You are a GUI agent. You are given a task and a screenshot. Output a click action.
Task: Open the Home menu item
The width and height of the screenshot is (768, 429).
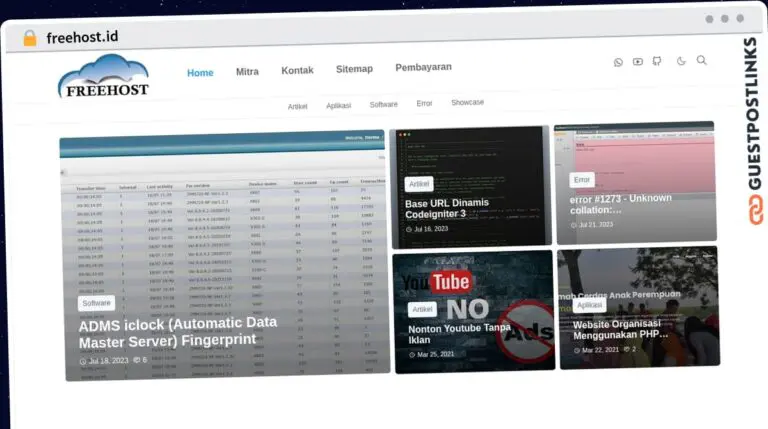(200, 72)
